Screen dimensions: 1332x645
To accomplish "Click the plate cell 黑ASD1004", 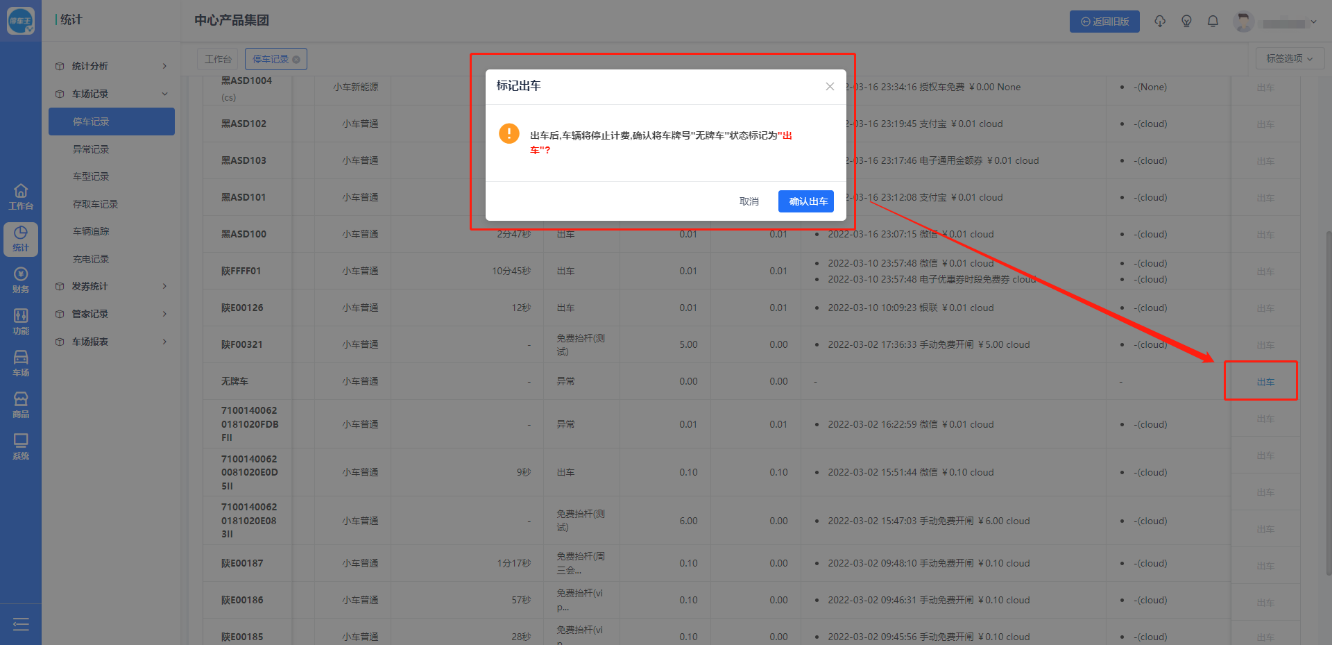I will (x=246, y=80).
